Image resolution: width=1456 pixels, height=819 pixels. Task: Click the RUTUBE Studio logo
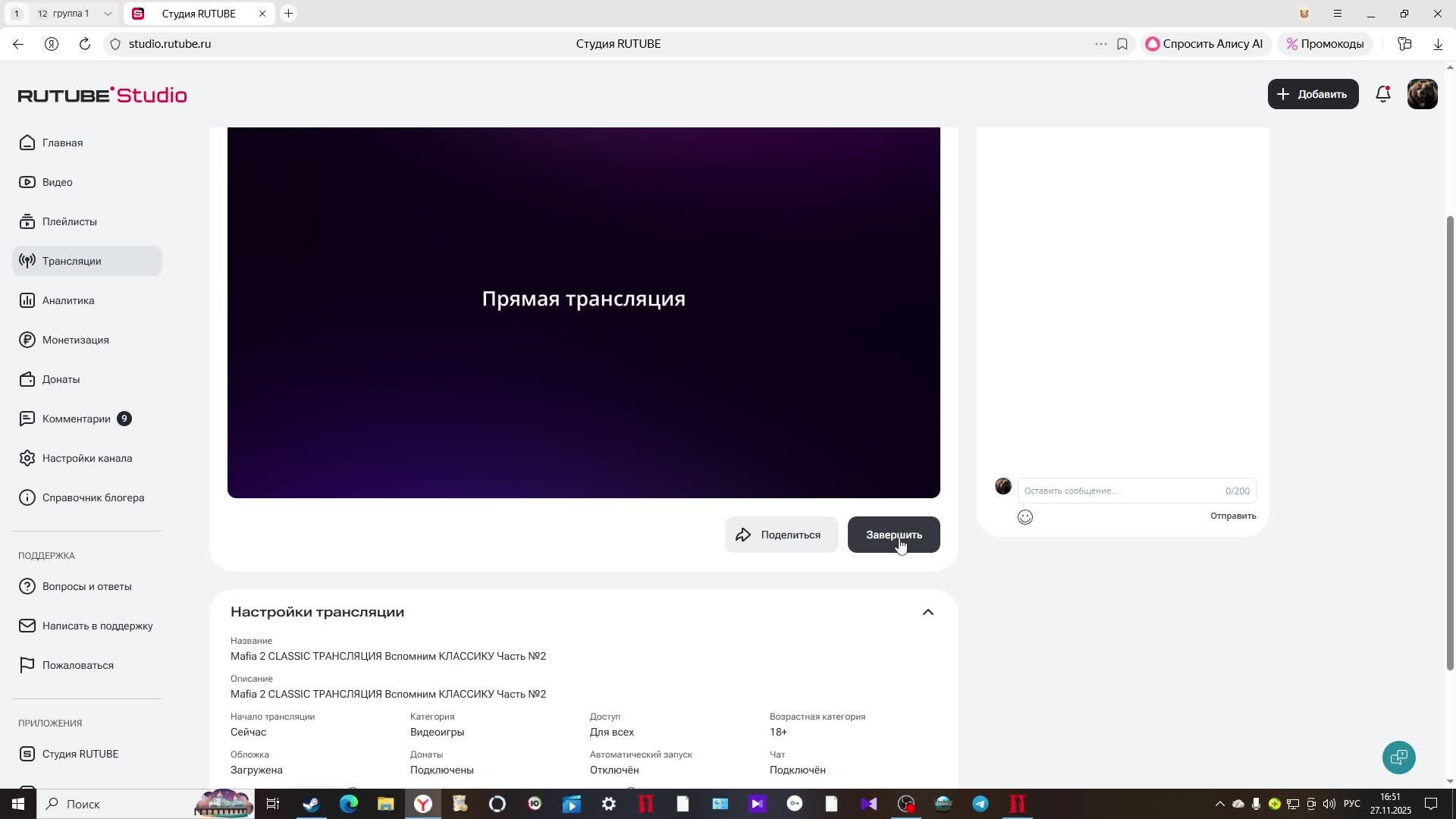[x=102, y=95]
